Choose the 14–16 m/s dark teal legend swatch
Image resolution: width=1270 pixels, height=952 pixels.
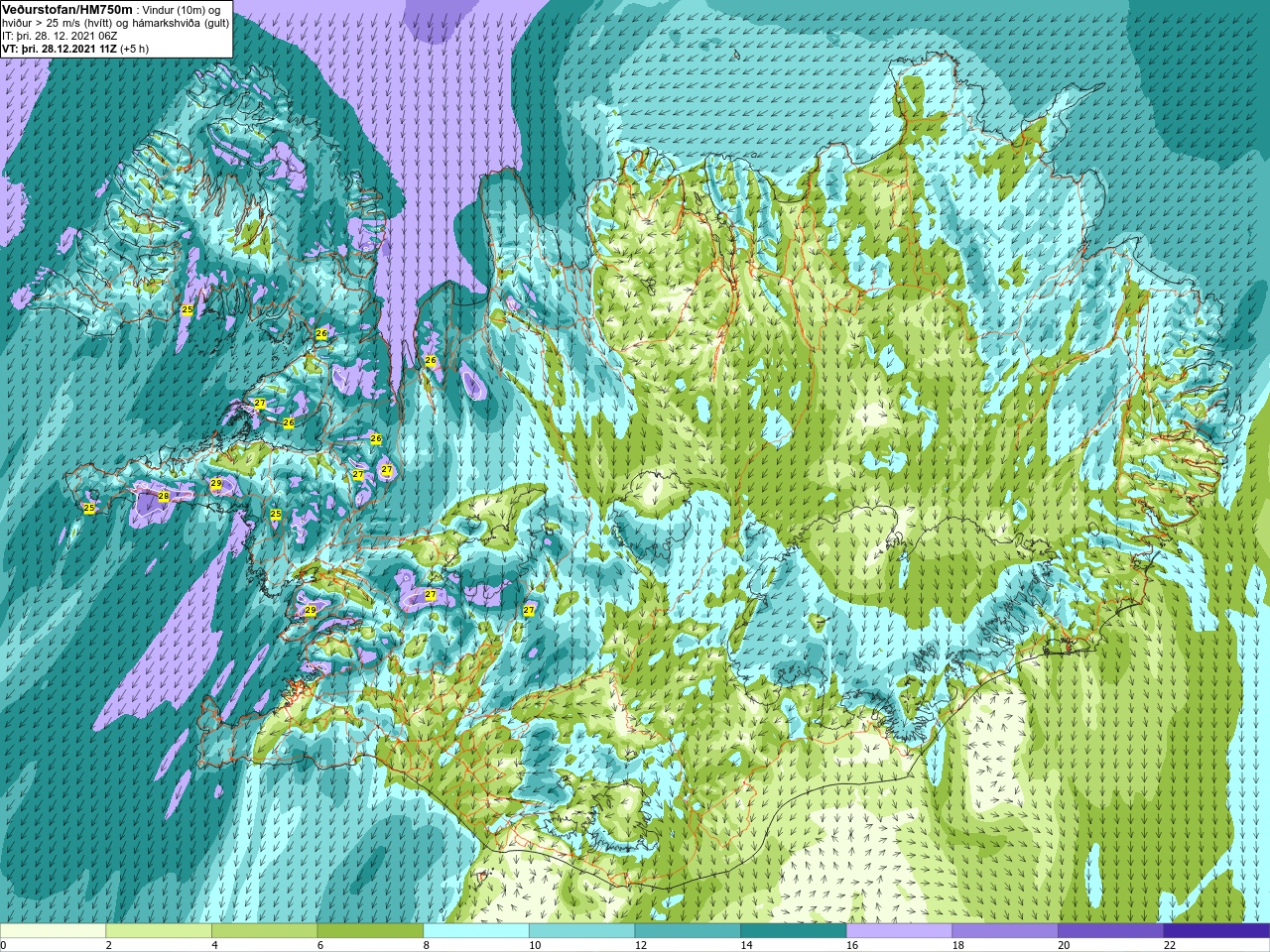pyautogui.click(x=794, y=931)
